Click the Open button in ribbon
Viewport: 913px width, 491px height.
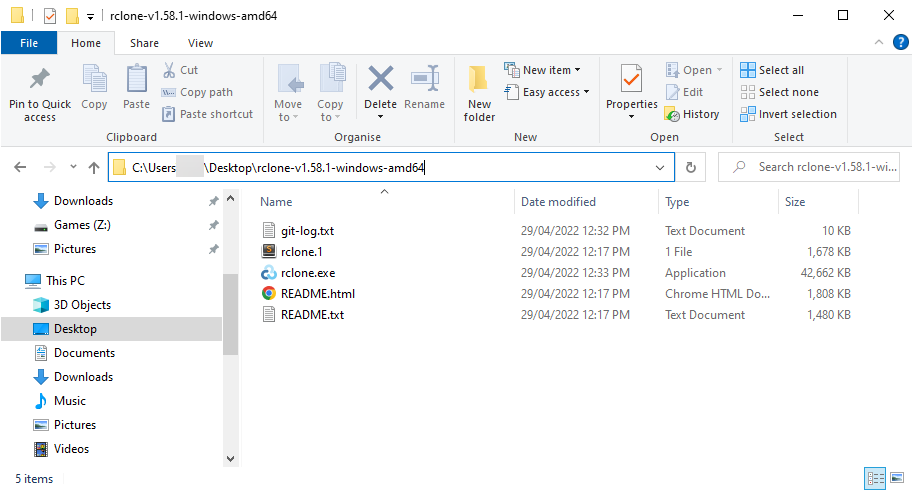[x=694, y=70]
